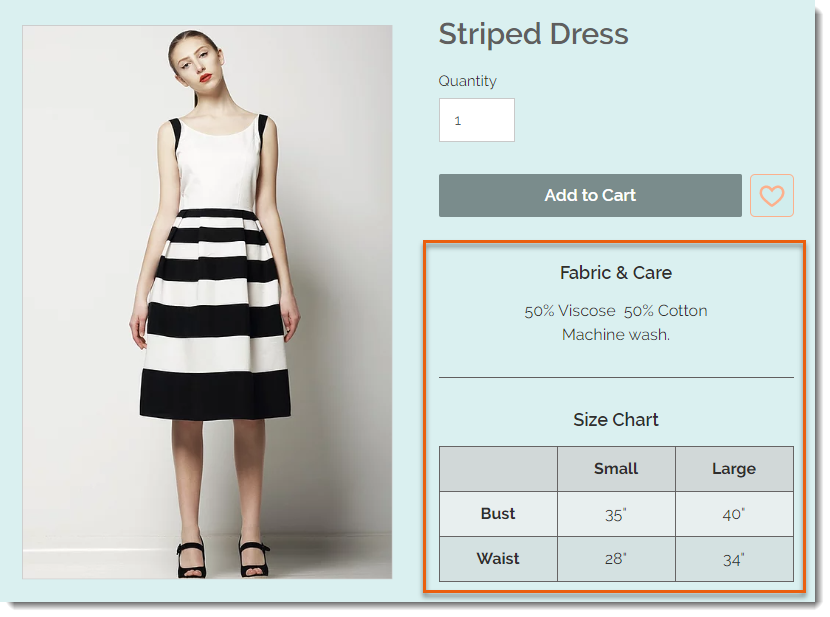This screenshot has height=617, width=830.
Task: Click the Small column header
Action: pos(616,469)
